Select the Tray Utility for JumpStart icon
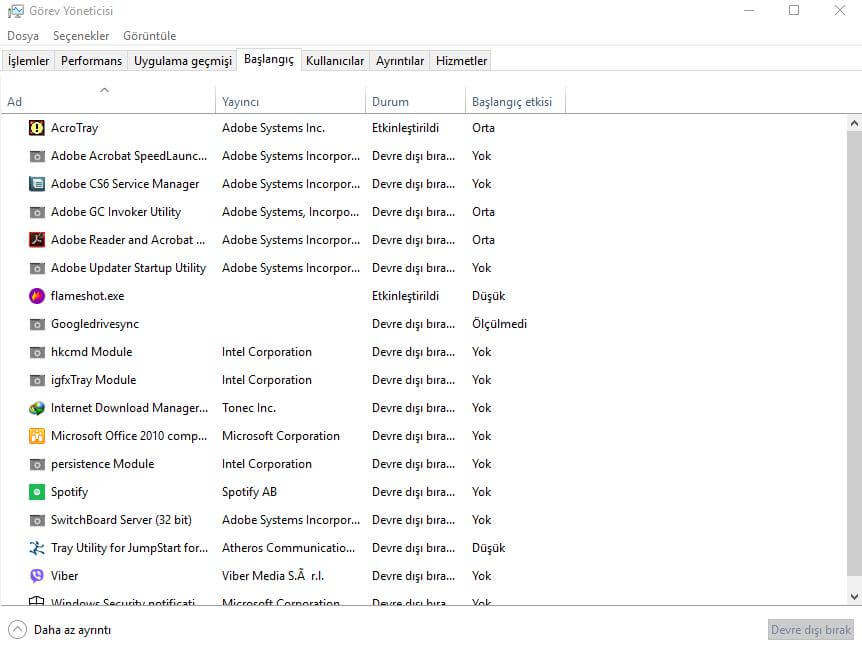The height and width of the screenshot is (651, 862). tap(36, 548)
